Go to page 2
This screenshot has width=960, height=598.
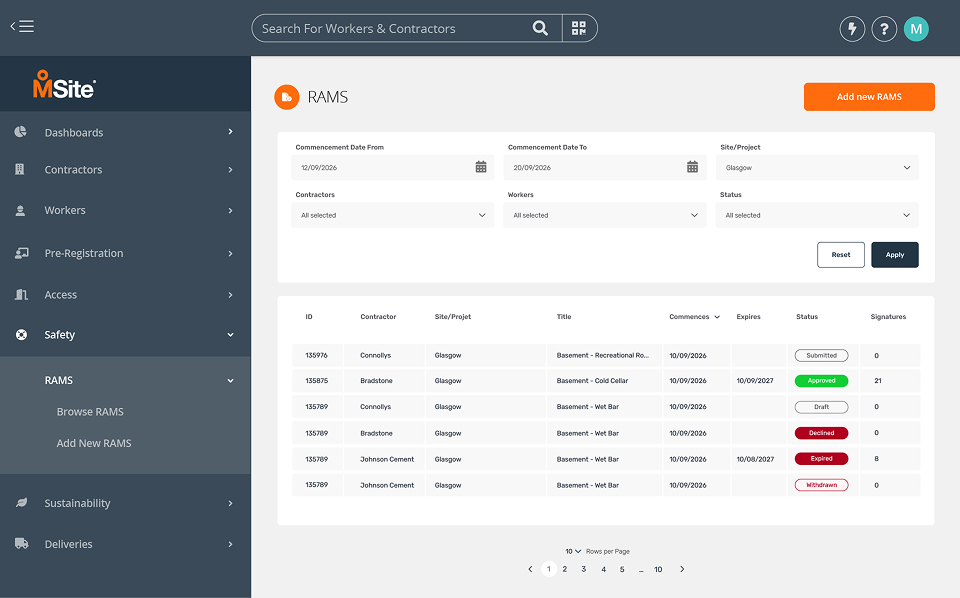click(564, 569)
